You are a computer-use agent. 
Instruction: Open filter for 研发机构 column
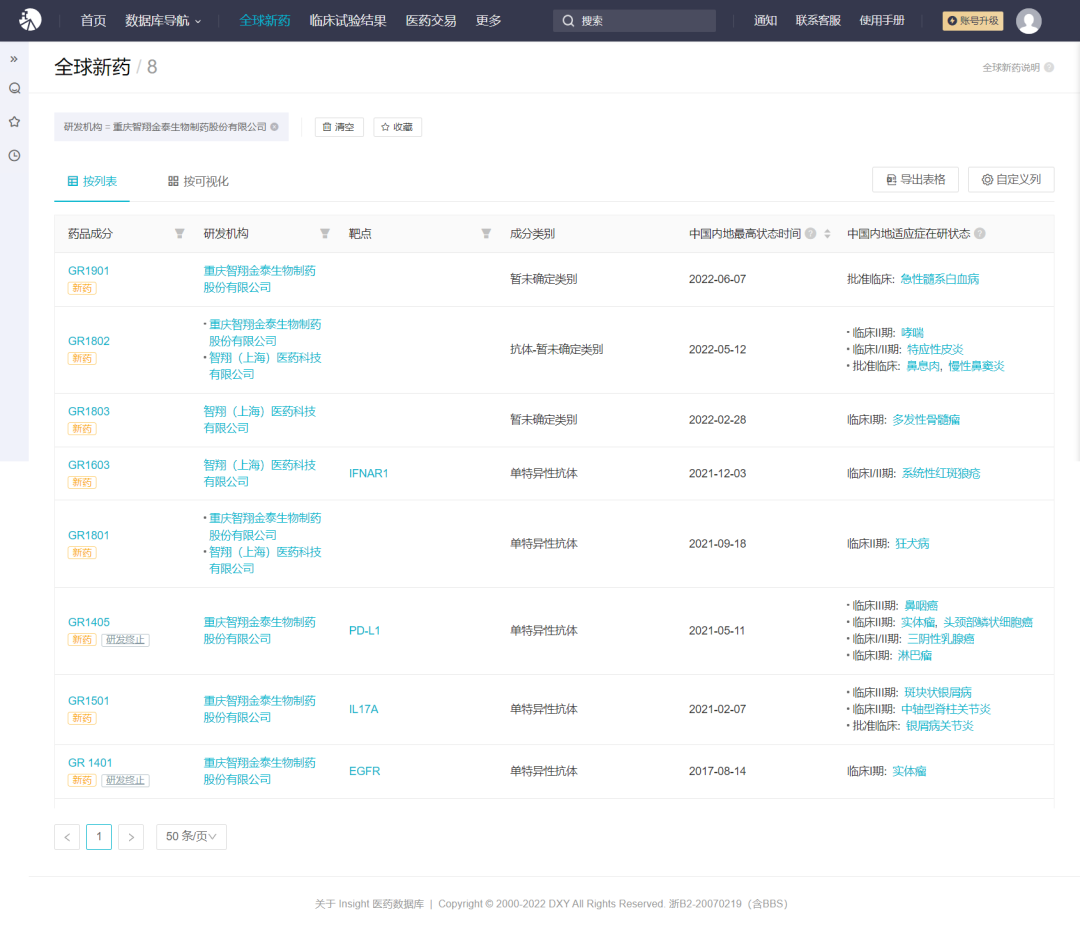[x=325, y=233]
